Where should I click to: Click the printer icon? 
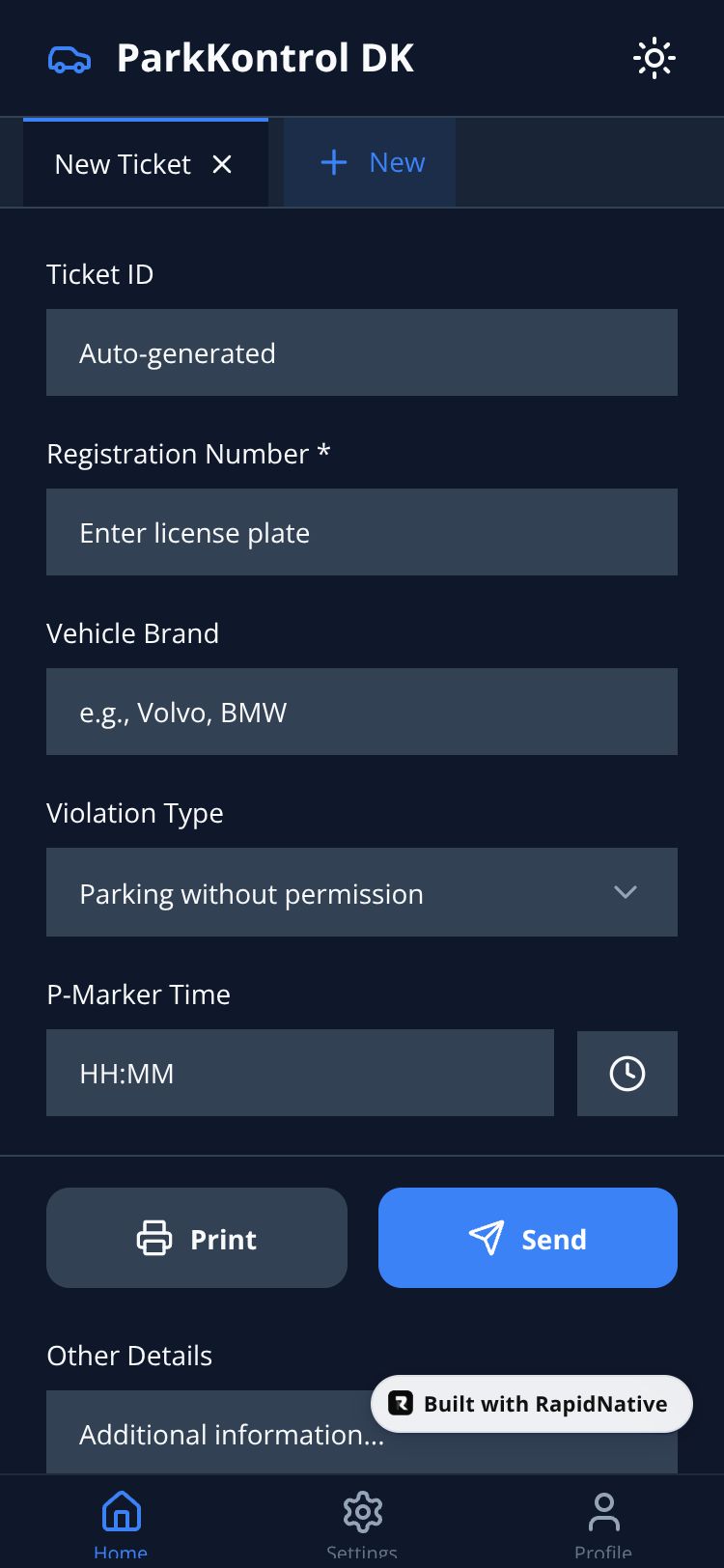click(154, 1238)
